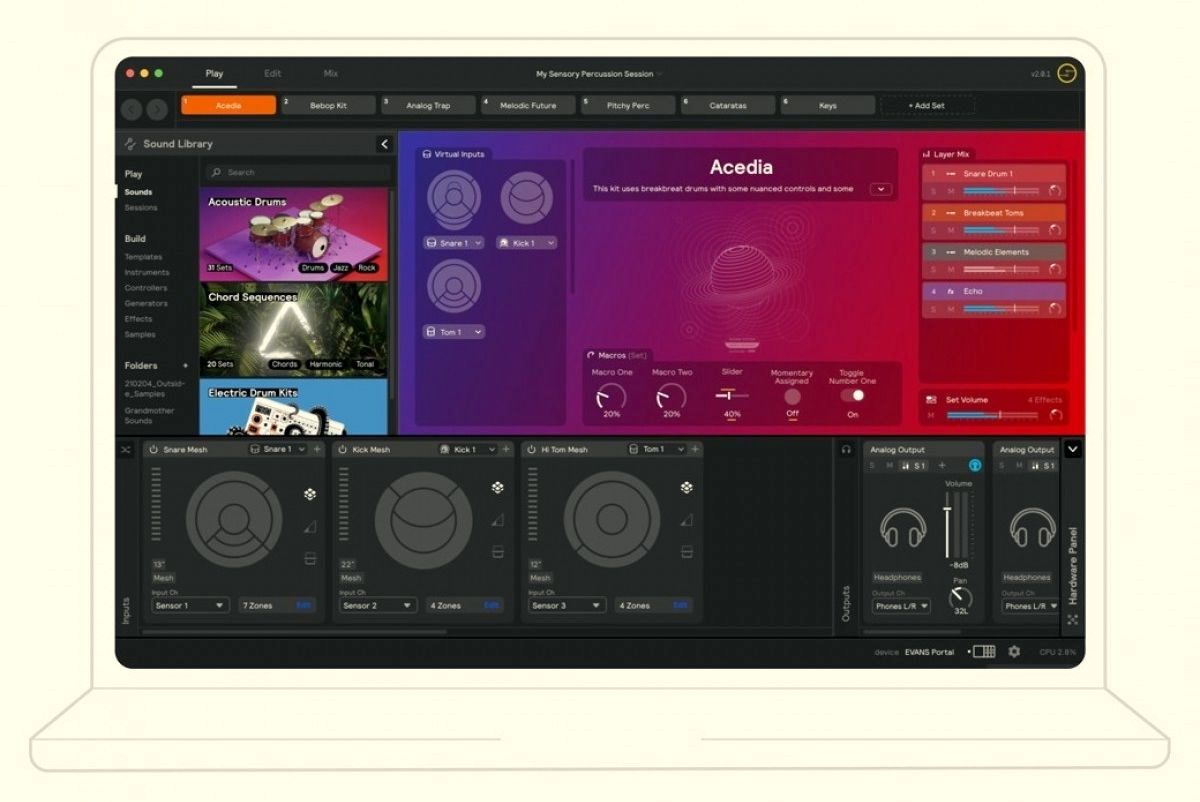
Task: Open the Kick Mesh 3D cube icon
Action: coord(497,488)
